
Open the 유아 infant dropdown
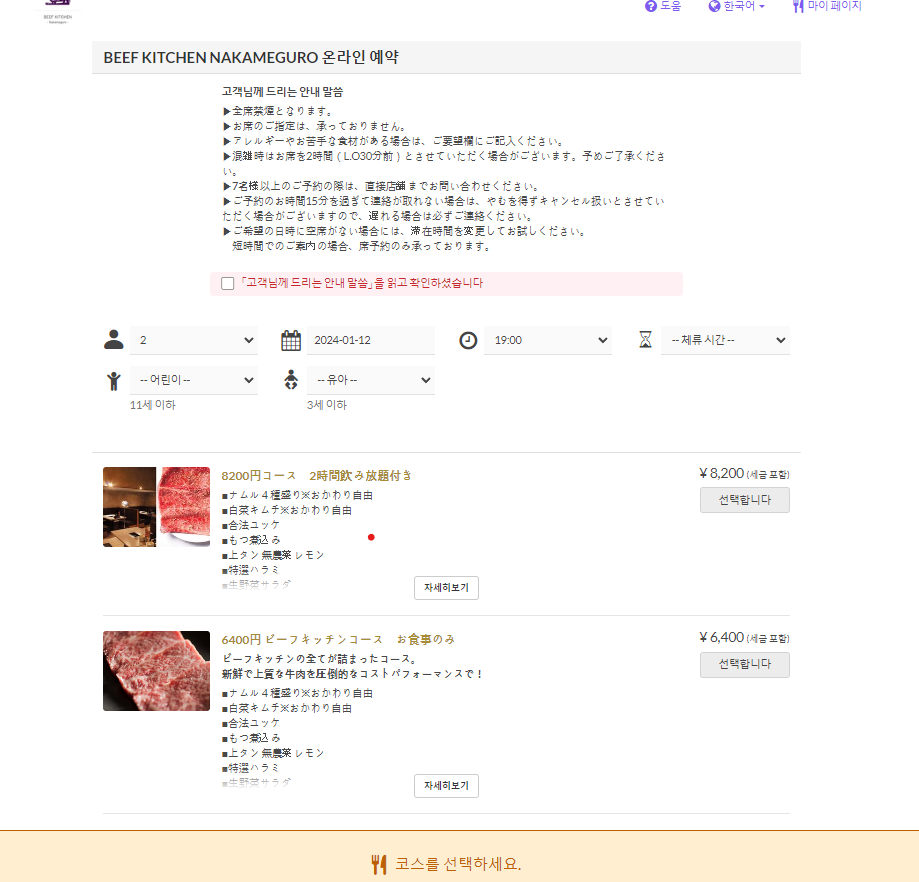(x=371, y=380)
